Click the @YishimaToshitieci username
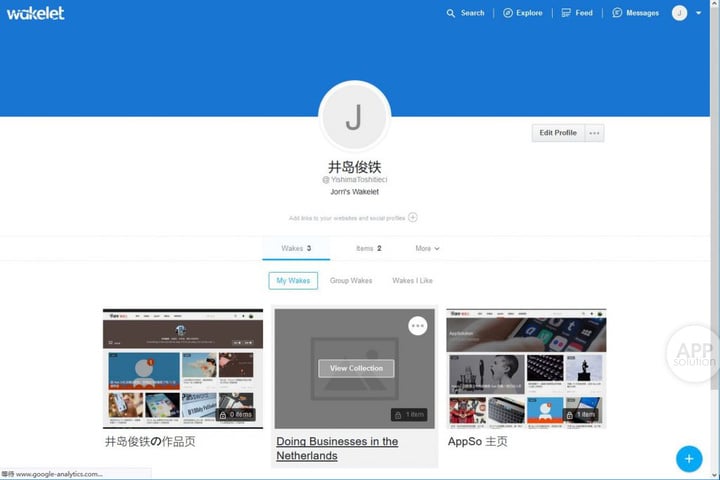 click(354, 180)
